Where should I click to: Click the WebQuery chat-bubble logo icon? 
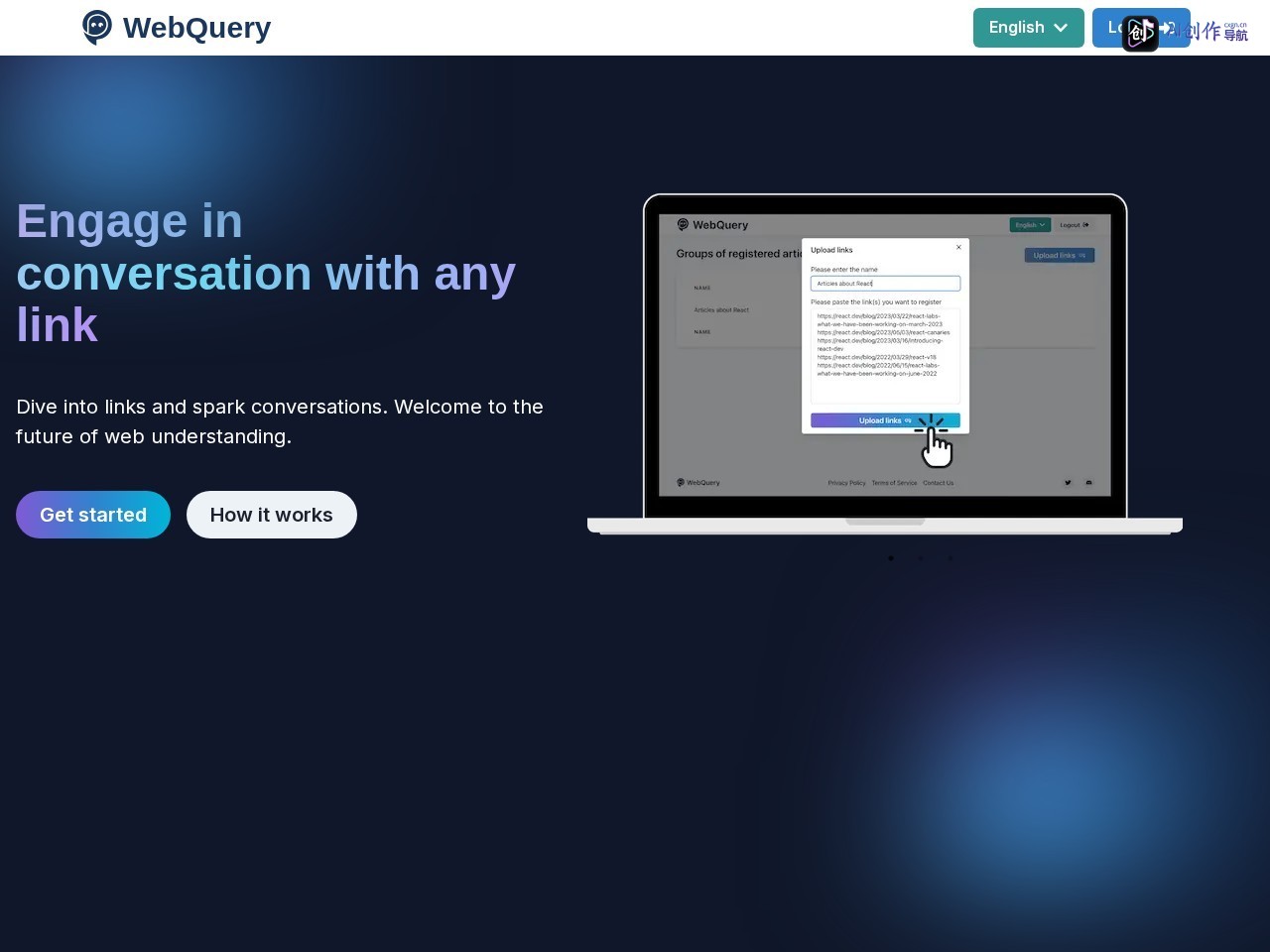pyautogui.click(x=97, y=28)
